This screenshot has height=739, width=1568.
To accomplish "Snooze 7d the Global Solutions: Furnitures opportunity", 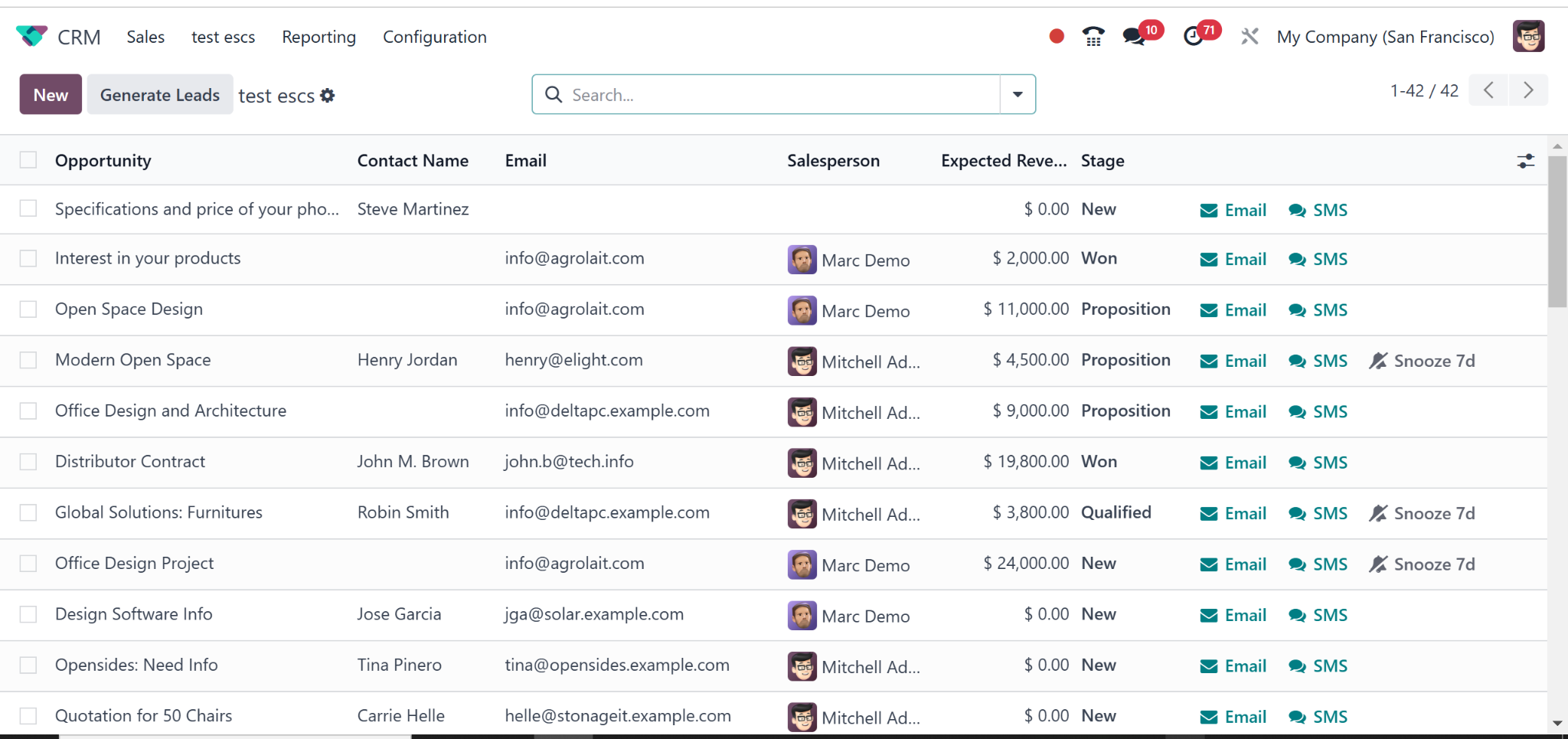I will pos(1422,513).
